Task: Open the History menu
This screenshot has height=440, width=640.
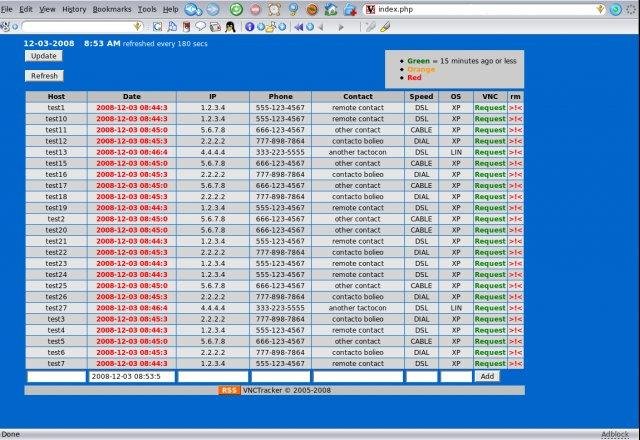Action: click(x=74, y=9)
